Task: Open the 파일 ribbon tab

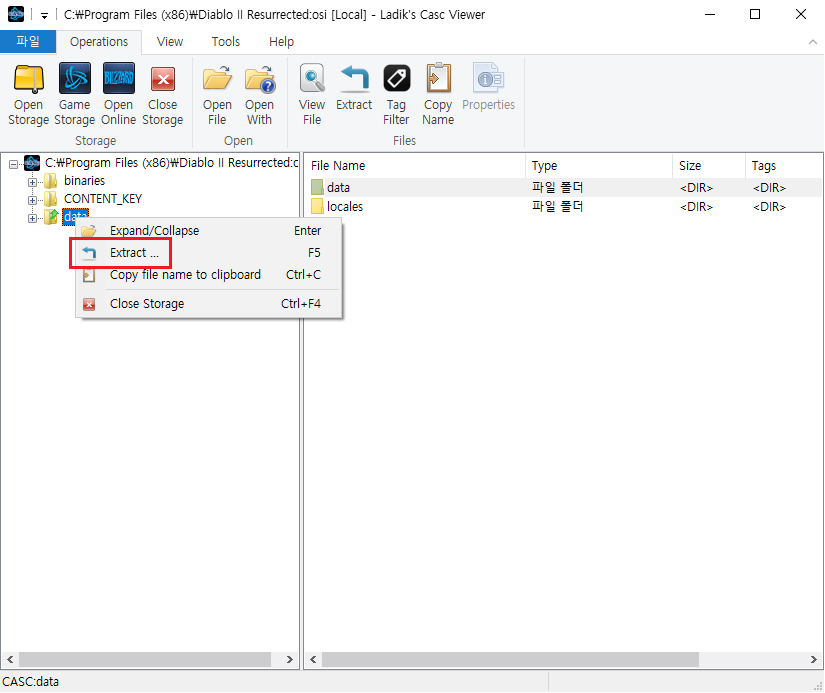Action: tap(28, 42)
